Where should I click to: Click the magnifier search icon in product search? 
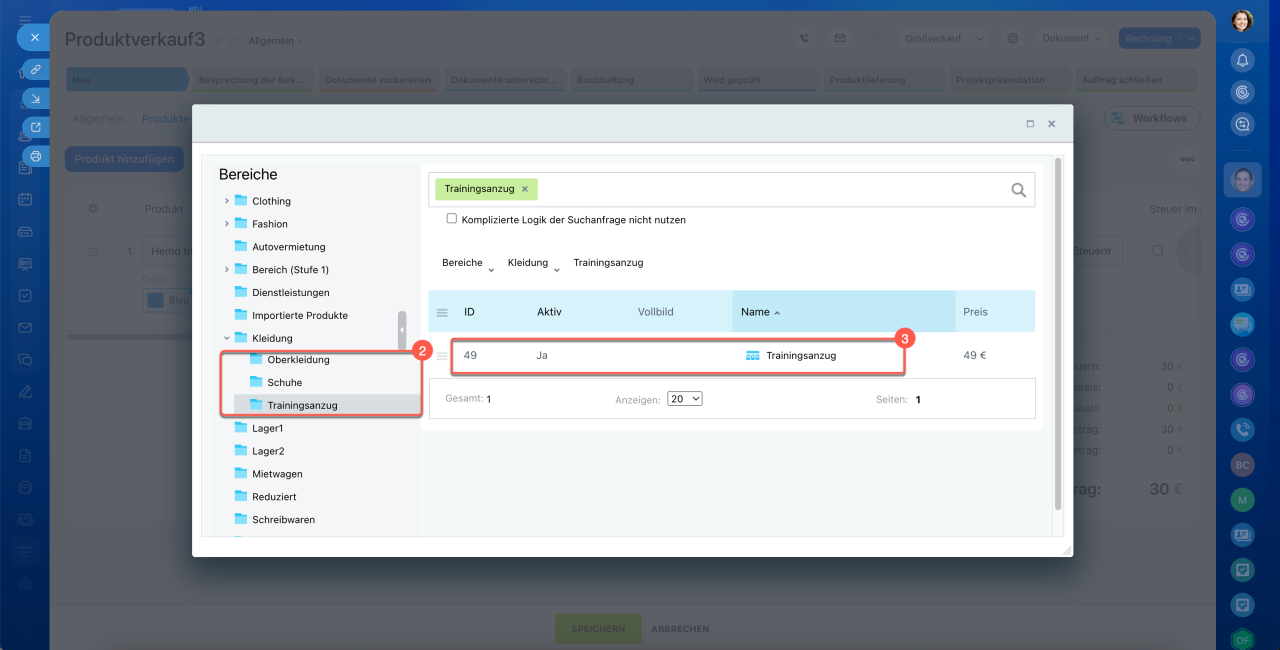coord(1018,190)
